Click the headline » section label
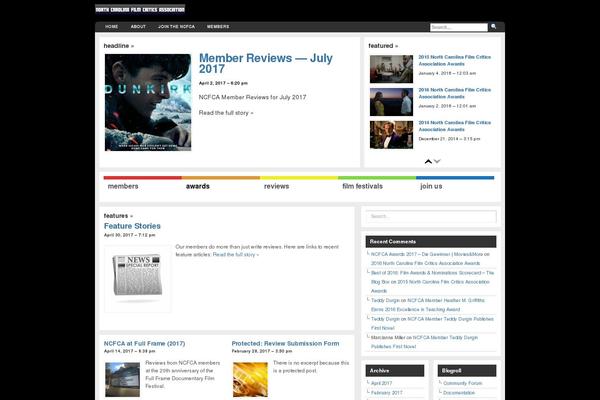Screen dimensions: 600x400 pyautogui.click(x=119, y=46)
